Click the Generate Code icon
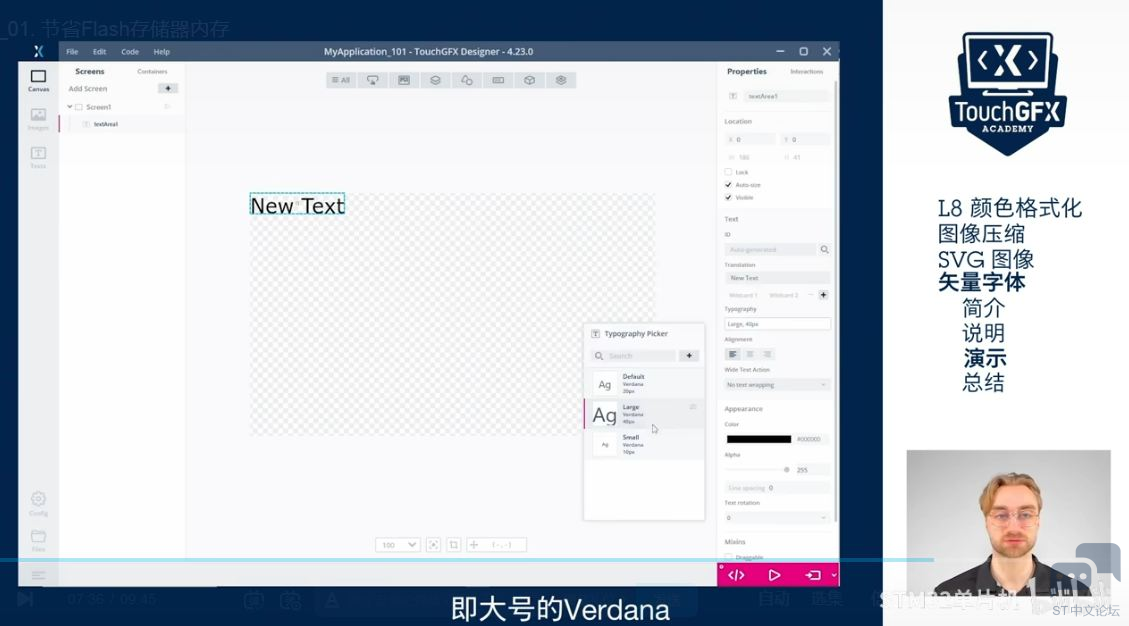The width and height of the screenshot is (1129, 626). click(x=736, y=575)
